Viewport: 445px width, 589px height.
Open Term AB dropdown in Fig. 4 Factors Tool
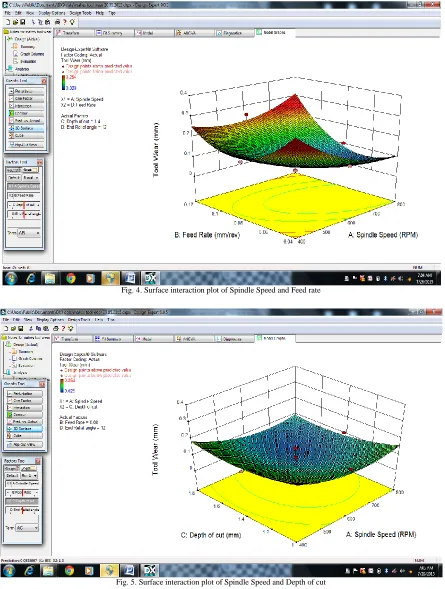click(29, 233)
